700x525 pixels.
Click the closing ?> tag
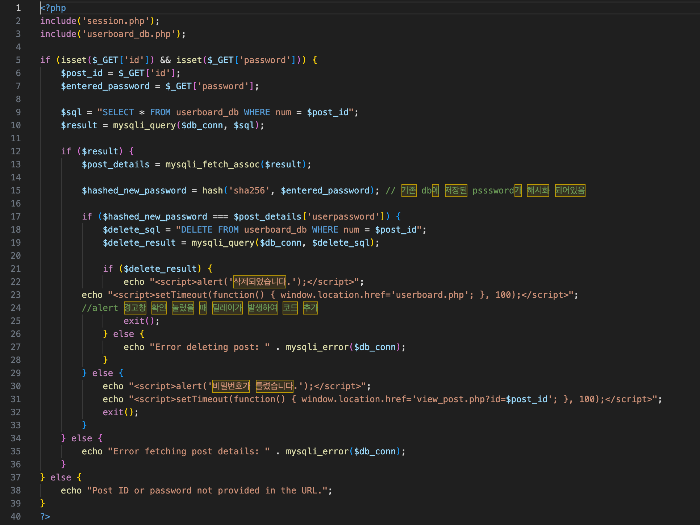coord(45,517)
